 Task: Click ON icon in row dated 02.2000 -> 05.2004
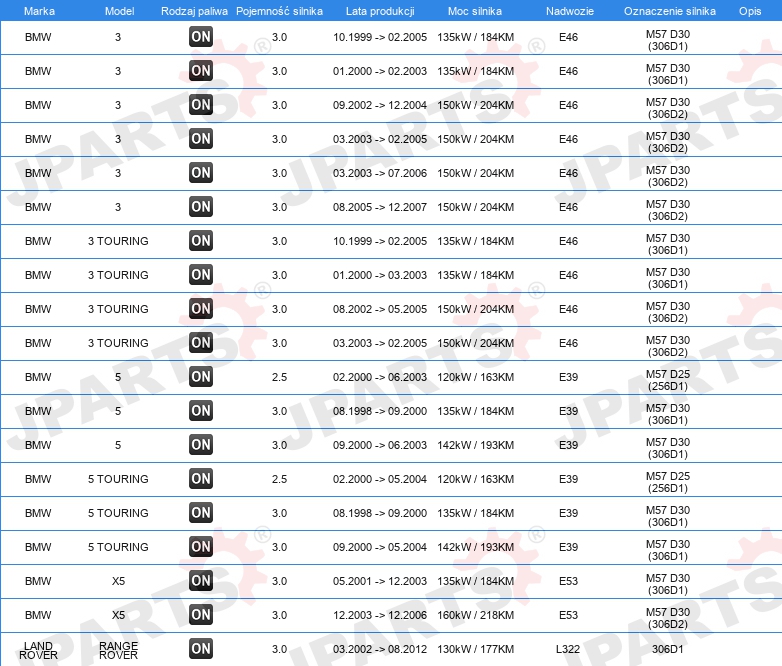[201, 478]
